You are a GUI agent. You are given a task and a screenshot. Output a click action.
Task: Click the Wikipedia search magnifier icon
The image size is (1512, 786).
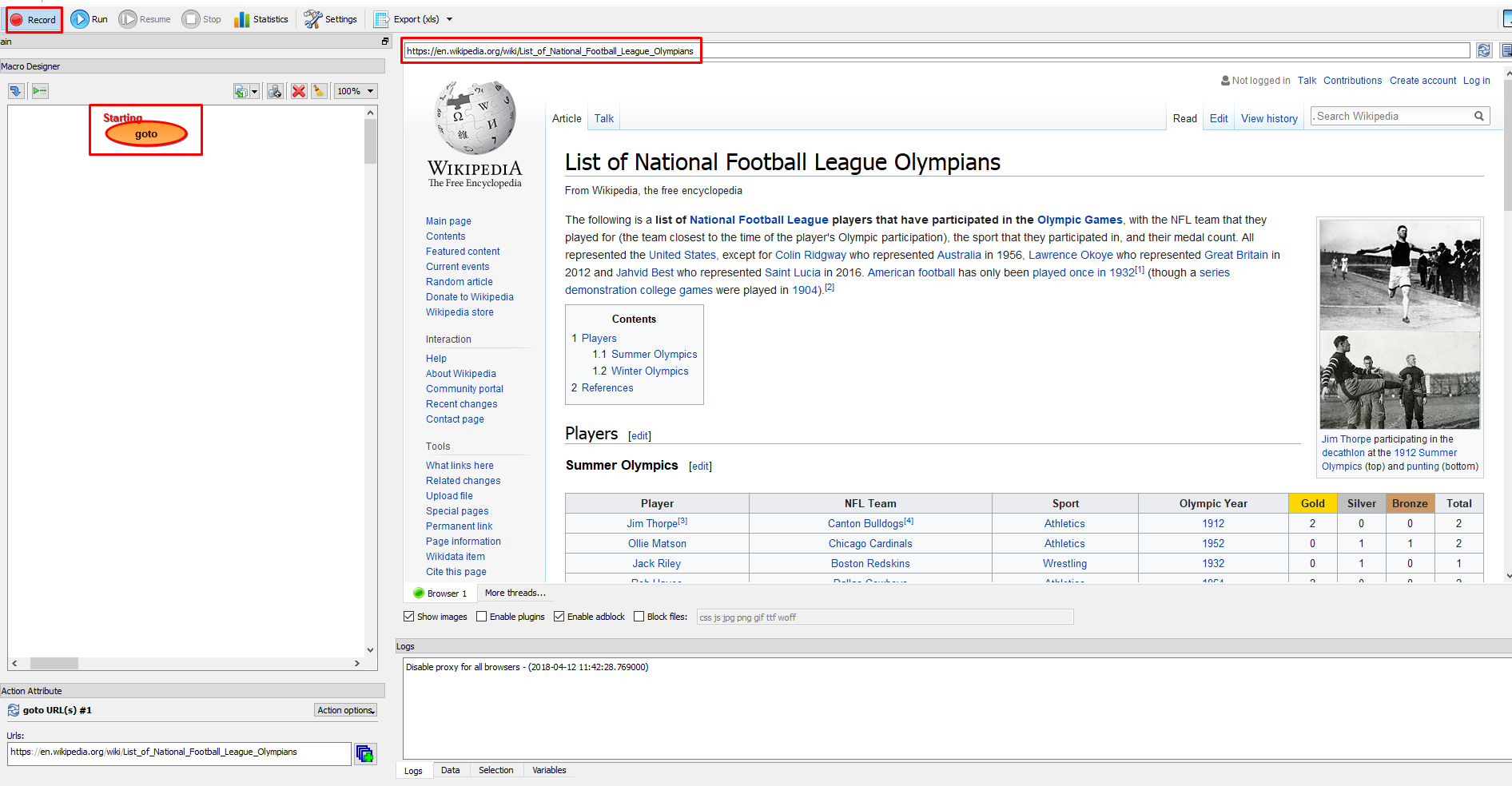1479,116
